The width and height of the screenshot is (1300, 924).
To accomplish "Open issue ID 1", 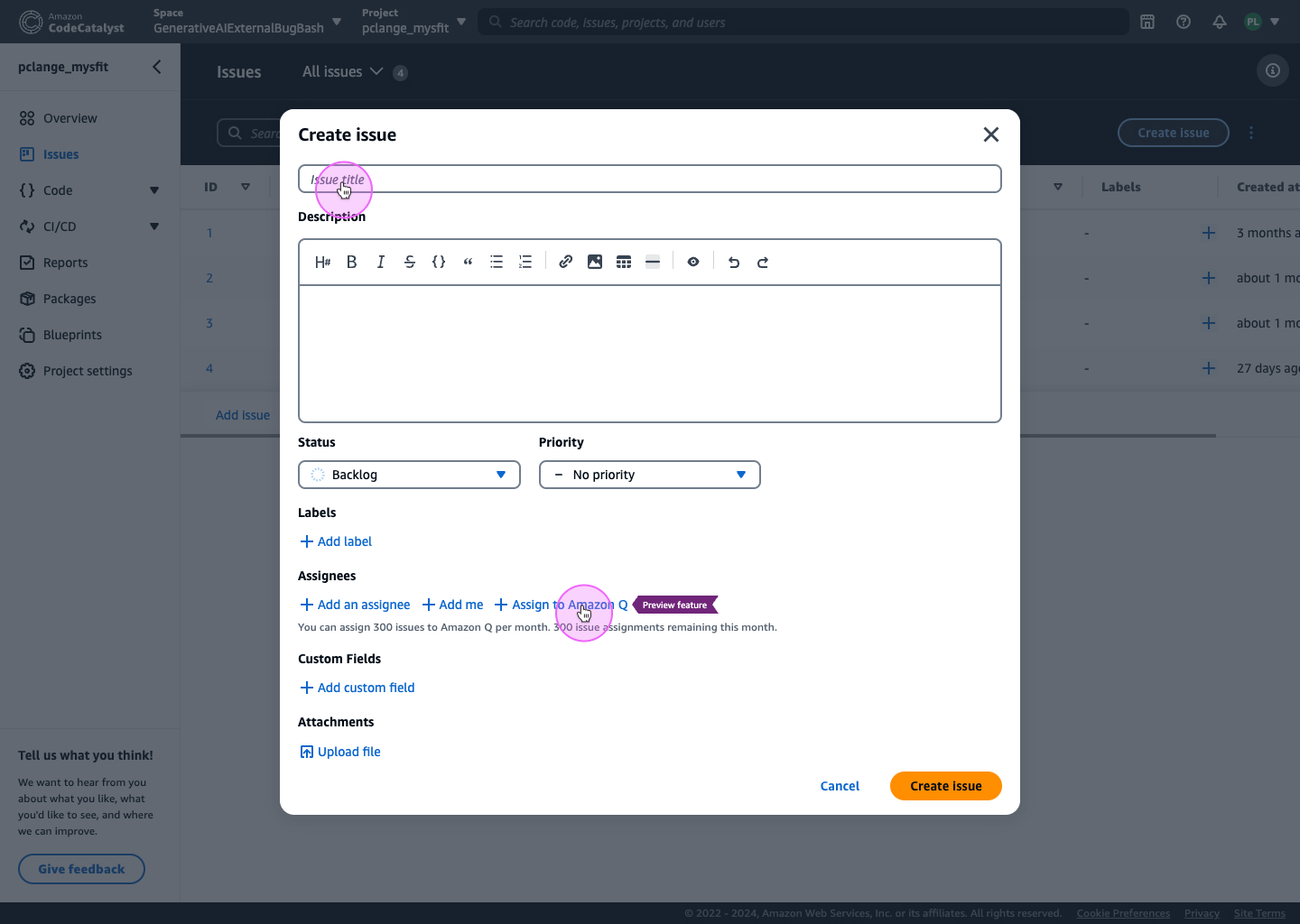I will 209,233.
